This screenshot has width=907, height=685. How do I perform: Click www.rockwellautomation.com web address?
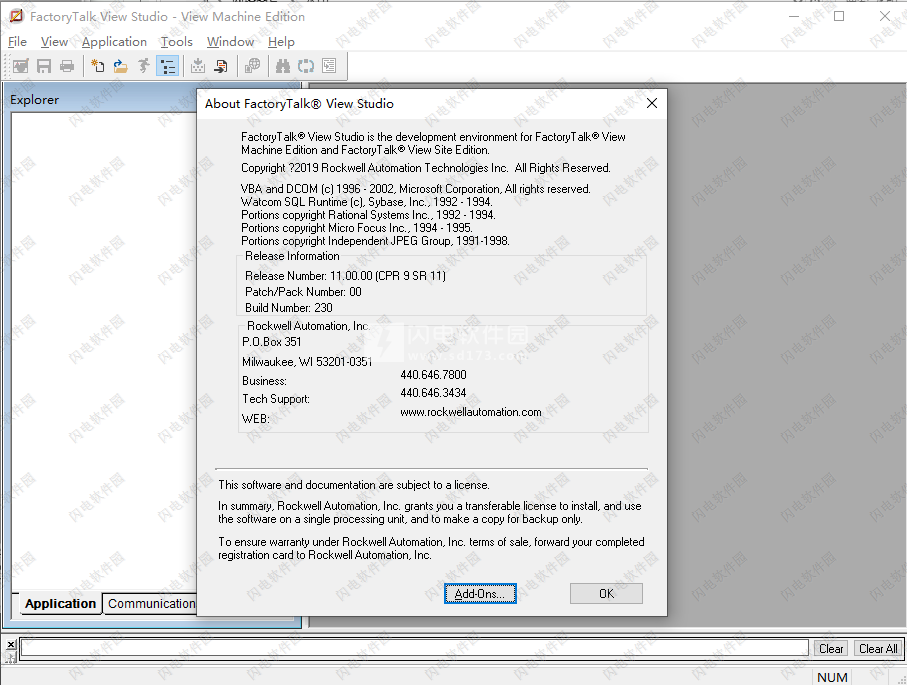pos(471,412)
